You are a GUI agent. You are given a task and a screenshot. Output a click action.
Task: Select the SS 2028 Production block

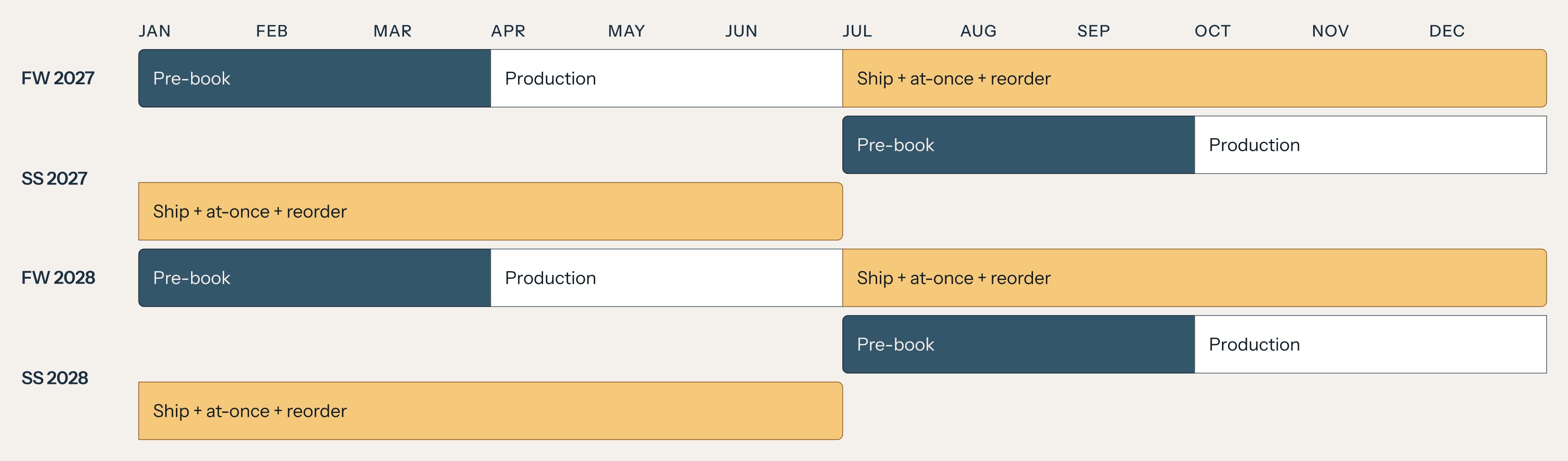(1371, 344)
